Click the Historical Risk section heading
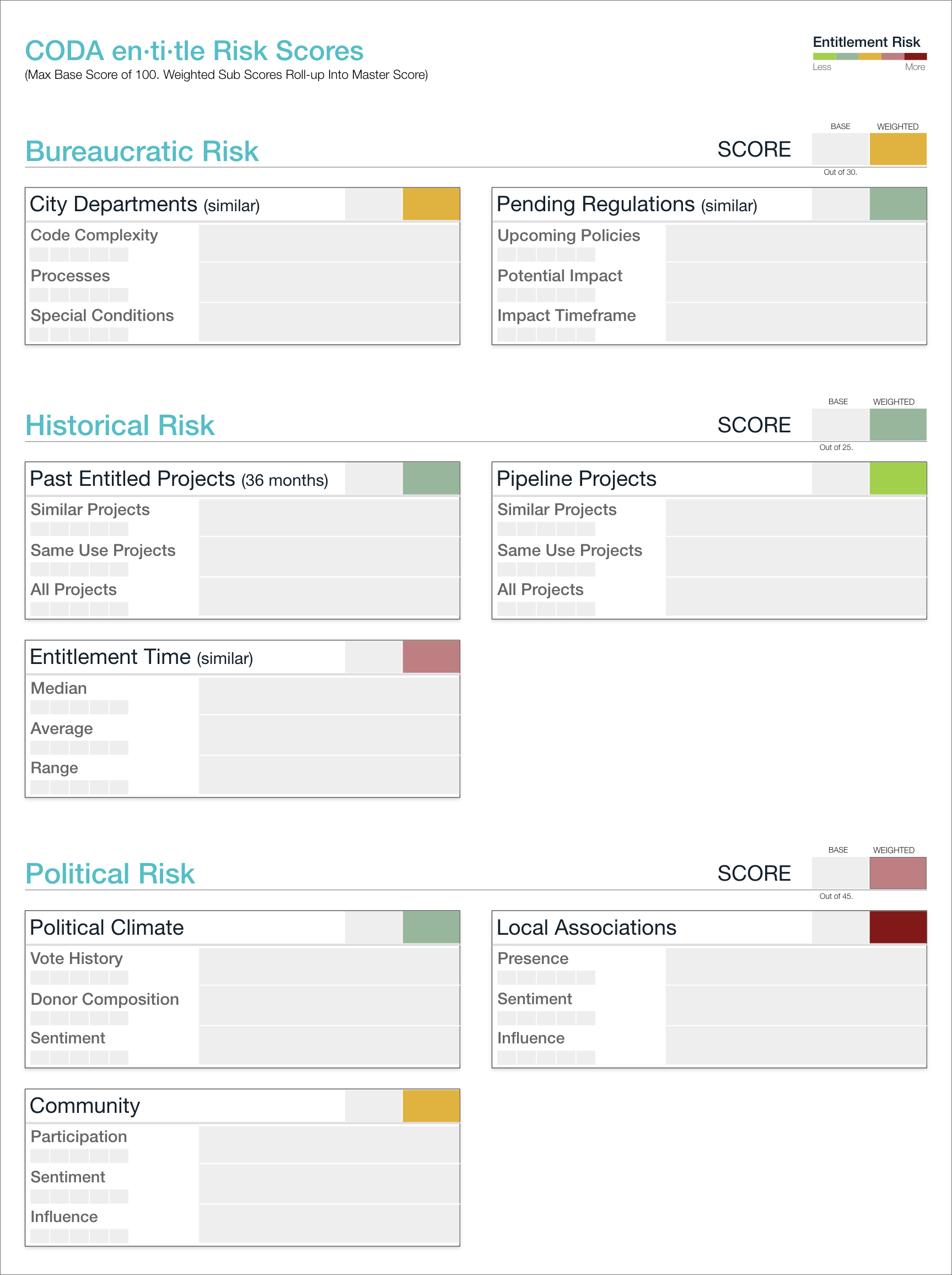952x1275 pixels. (120, 425)
